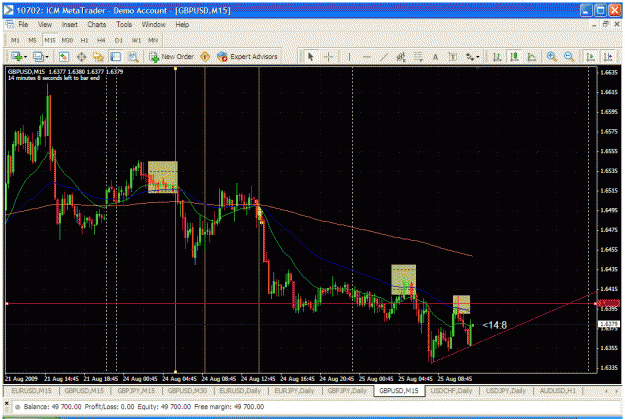Select the text label tool
Image resolution: width=625 pixels, height=419 pixels.
(x=453, y=57)
